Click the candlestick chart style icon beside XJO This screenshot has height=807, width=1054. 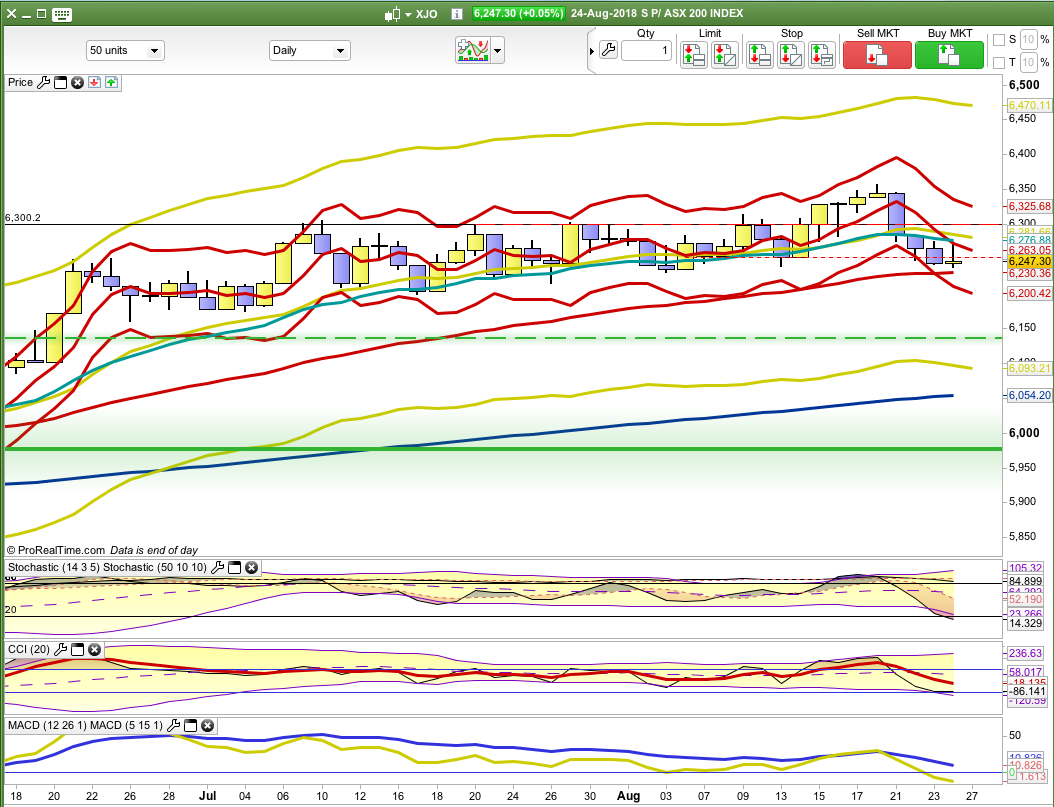point(393,13)
